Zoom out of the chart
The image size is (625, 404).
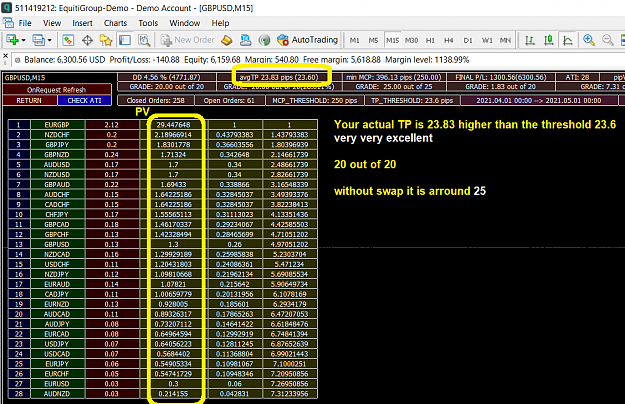point(607,40)
